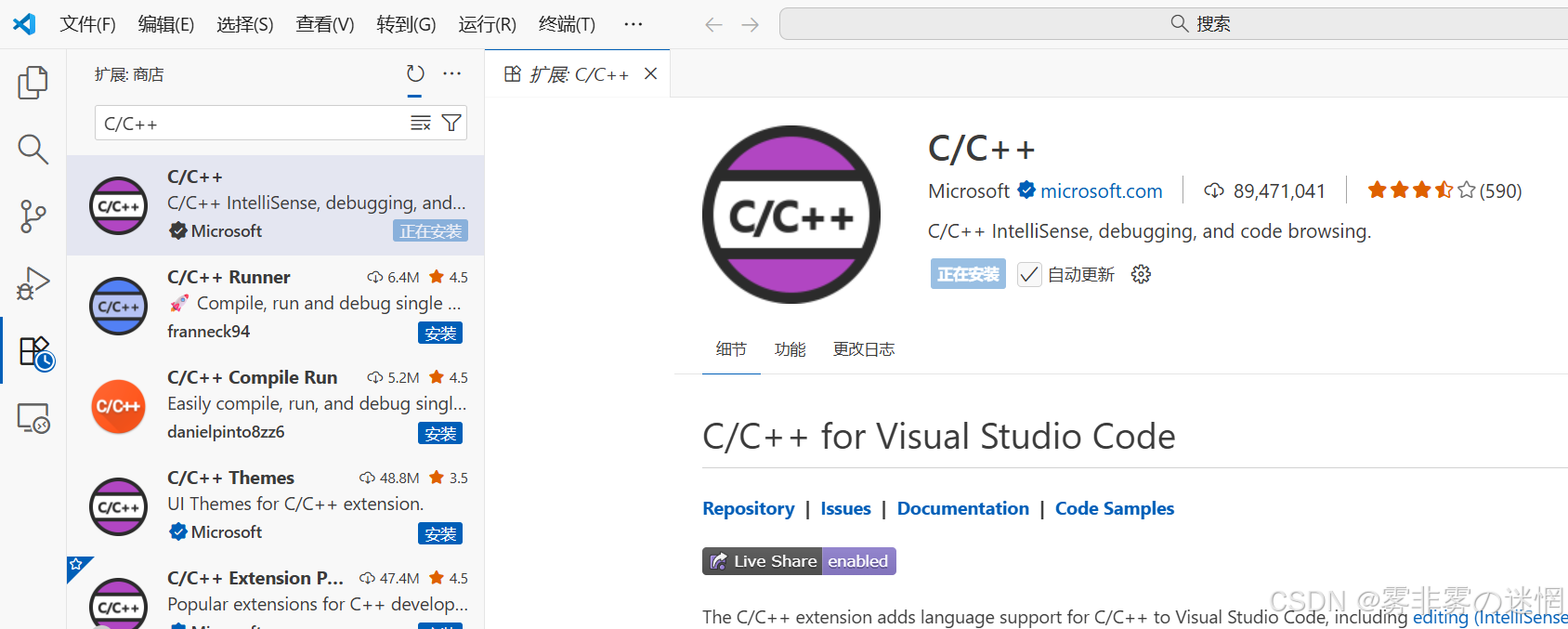Click the VS Code logo icon
The image size is (1568, 629).
[x=24, y=24]
